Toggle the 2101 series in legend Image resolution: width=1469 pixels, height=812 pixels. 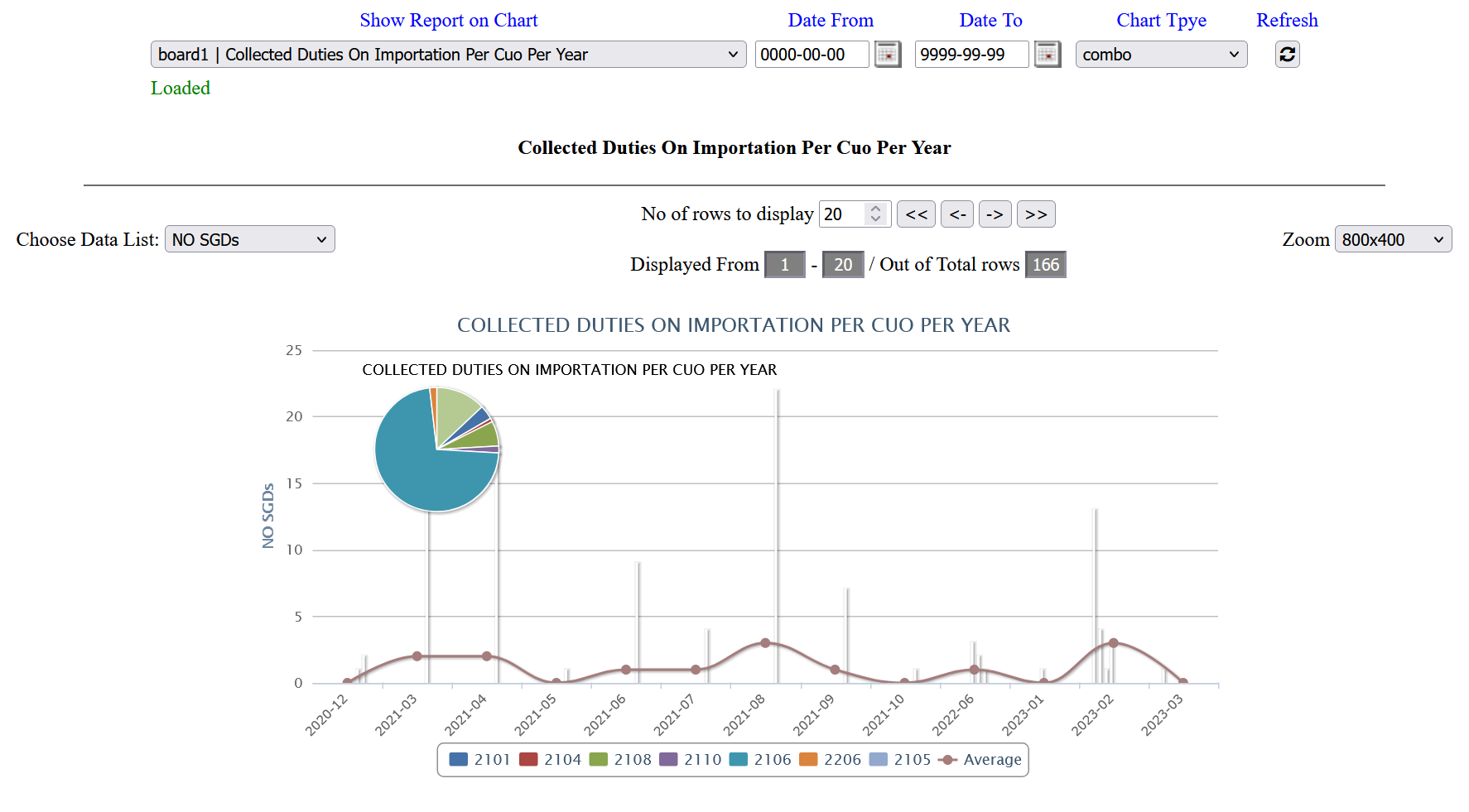point(480,760)
